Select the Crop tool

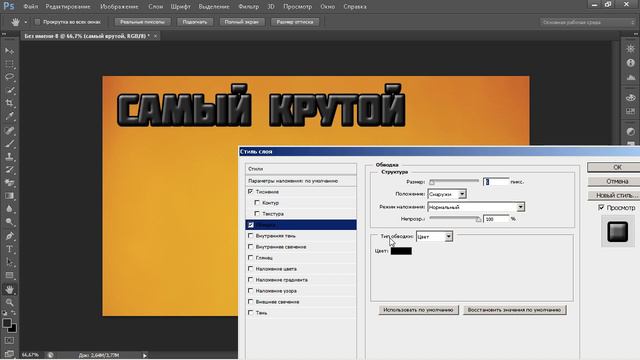point(9,103)
